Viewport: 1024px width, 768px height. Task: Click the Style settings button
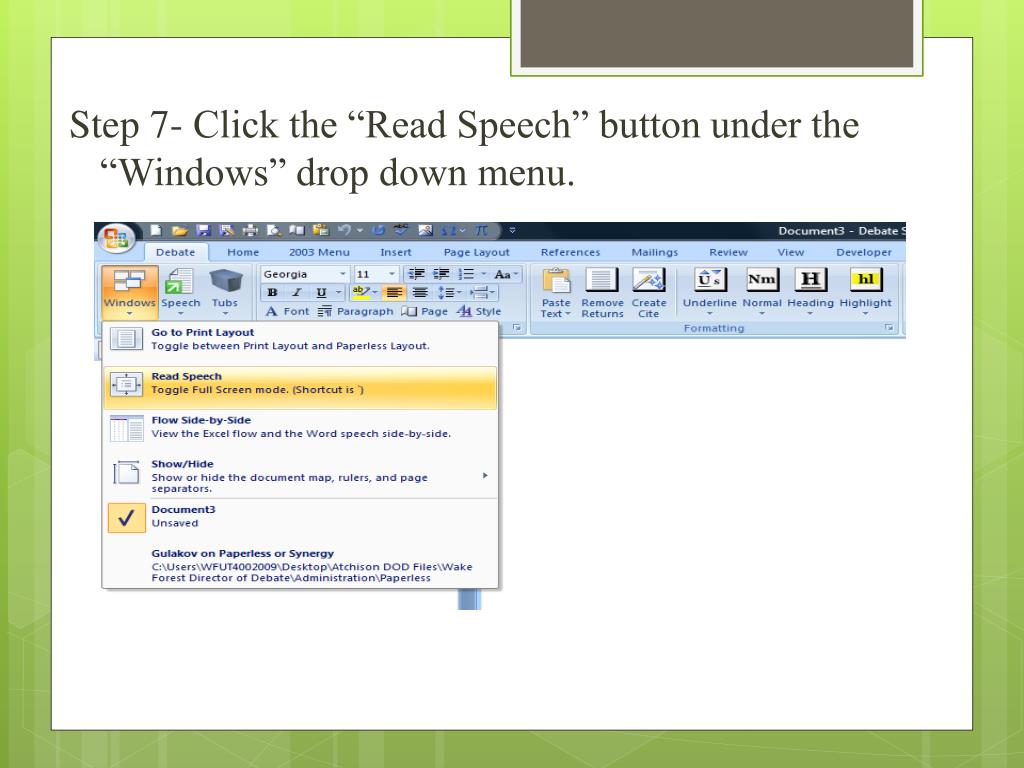click(x=479, y=312)
